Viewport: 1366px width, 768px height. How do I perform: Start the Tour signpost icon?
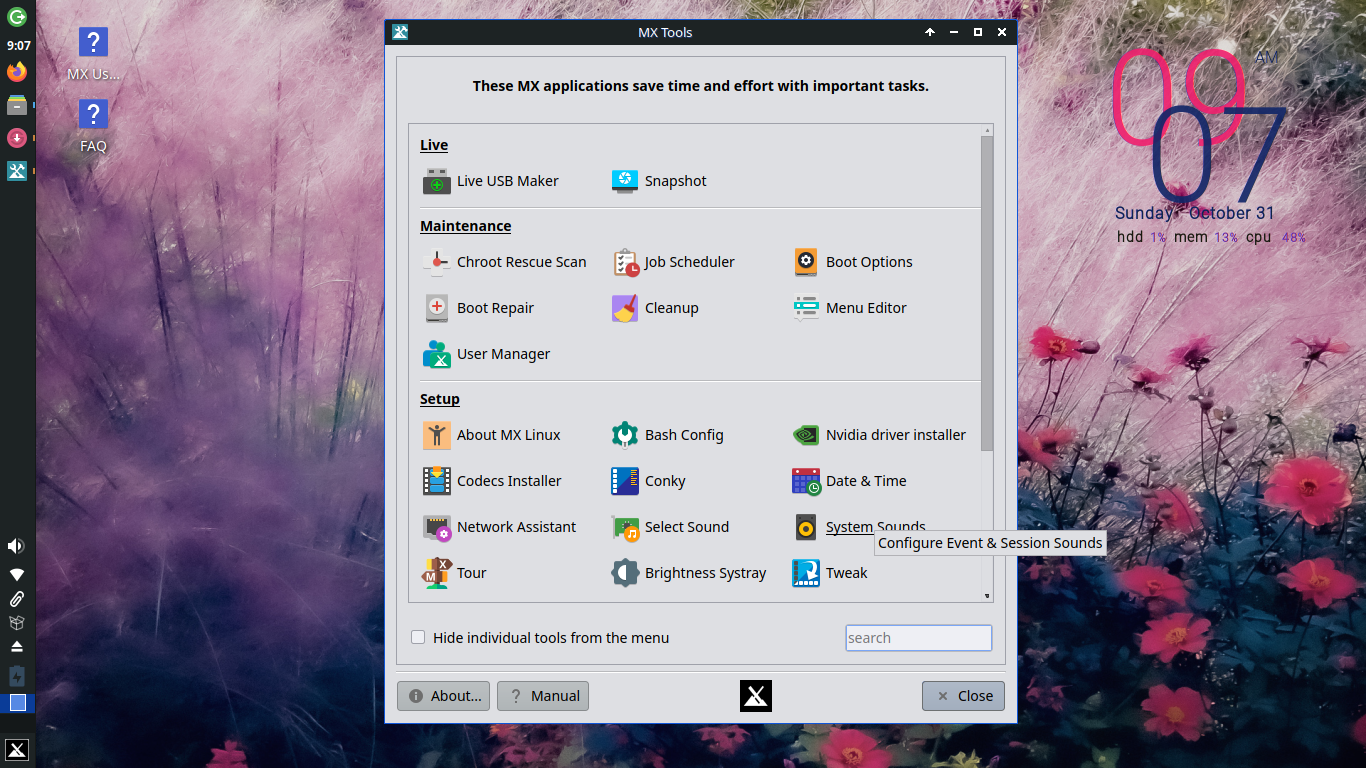[437, 573]
